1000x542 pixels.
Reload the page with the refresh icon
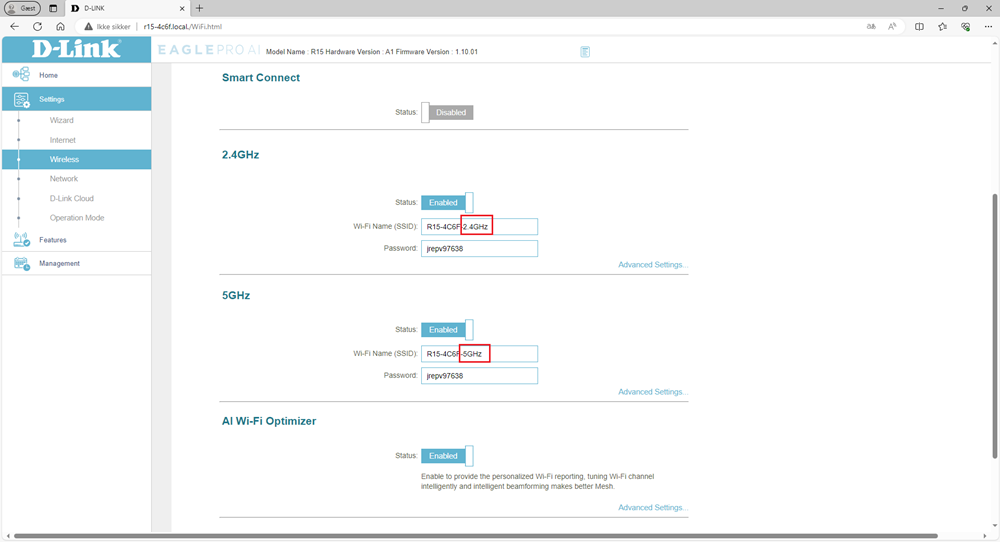[38, 27]
